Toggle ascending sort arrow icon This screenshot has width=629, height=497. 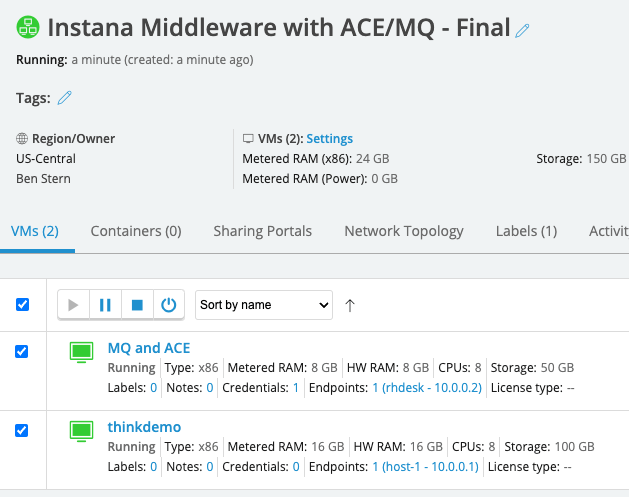pos(350,305)
